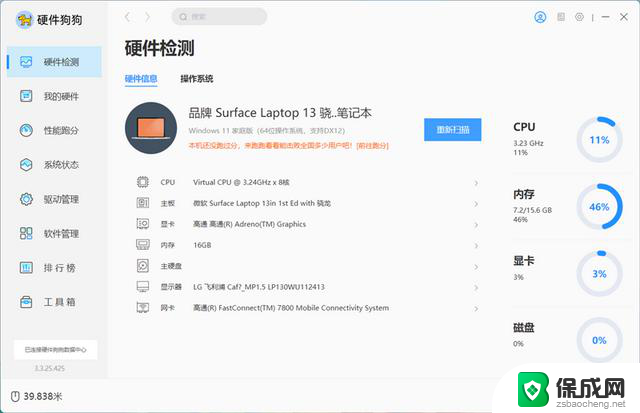Click the CPU 11% usage ring
The width and height of the screenshot is (640, 413).
599,140
